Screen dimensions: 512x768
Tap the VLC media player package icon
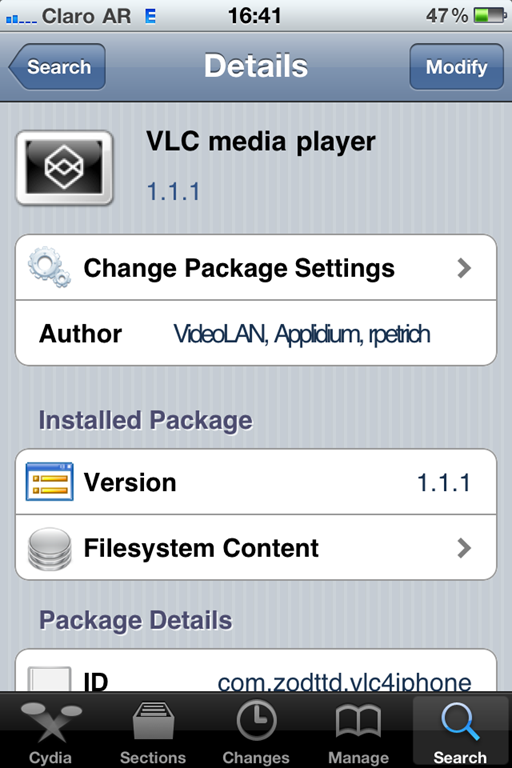point(64,168)
